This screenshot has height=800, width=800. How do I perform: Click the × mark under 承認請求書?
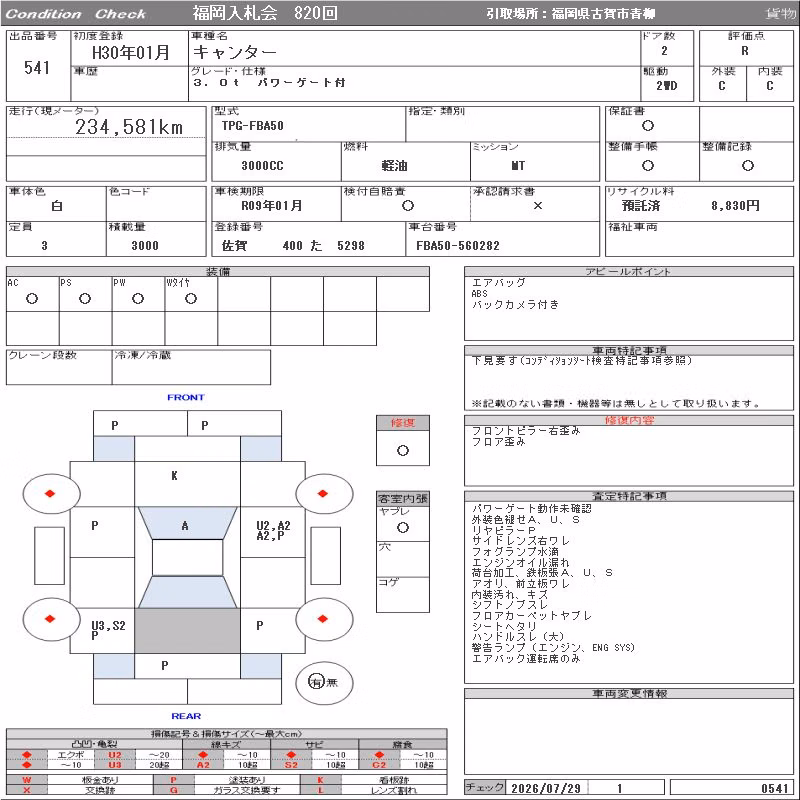(x=537, y=206)
